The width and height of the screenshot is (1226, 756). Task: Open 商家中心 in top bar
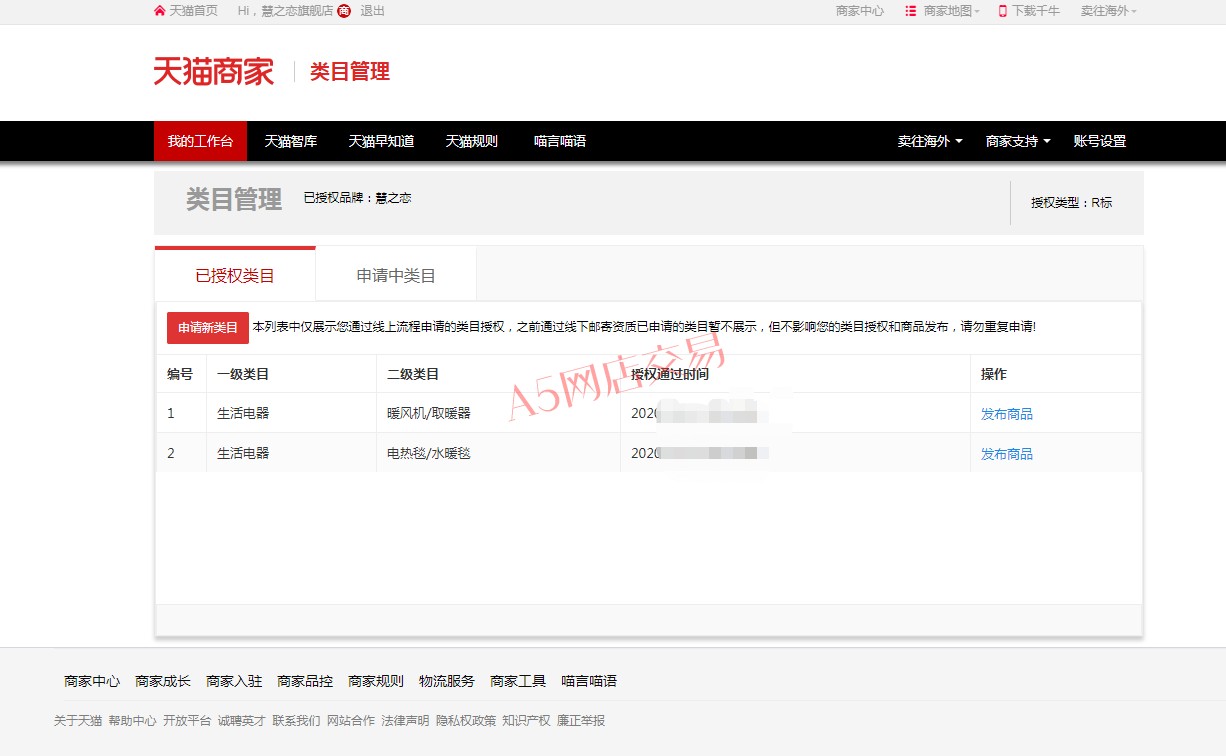coord(860,11)
